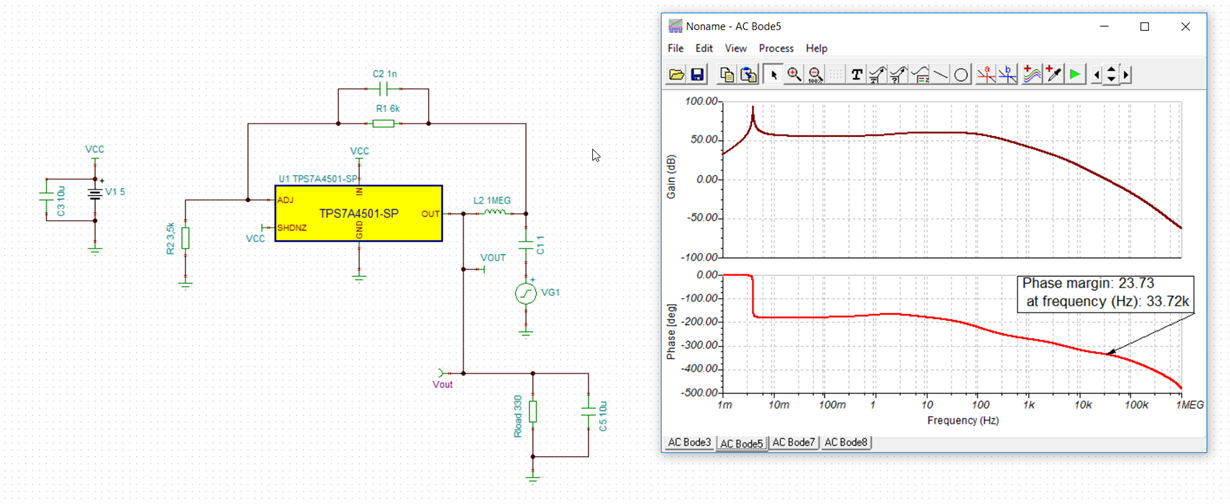Click the green run arrow icon
Screen dimensions: 1230x504
tap(1075, 74)
